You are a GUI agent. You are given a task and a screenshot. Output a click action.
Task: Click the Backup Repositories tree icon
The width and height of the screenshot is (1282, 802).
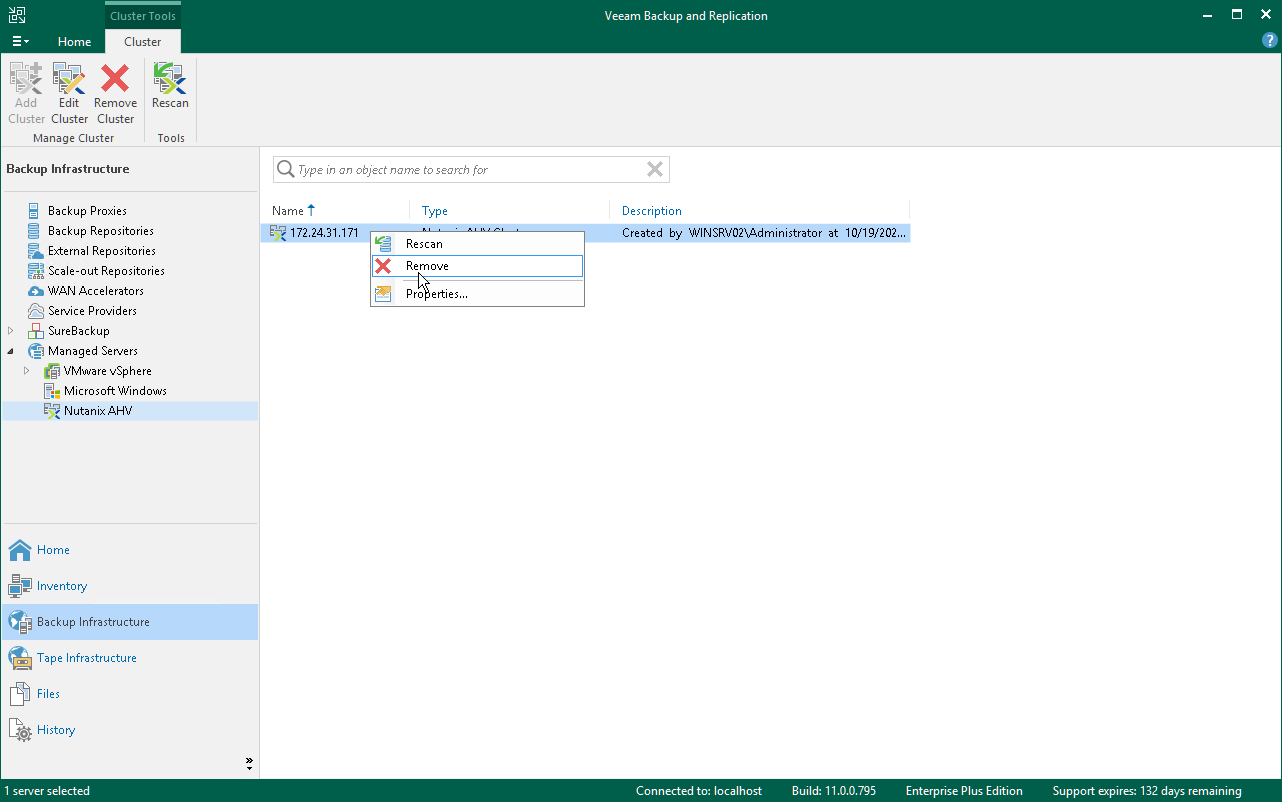point(35,231)
